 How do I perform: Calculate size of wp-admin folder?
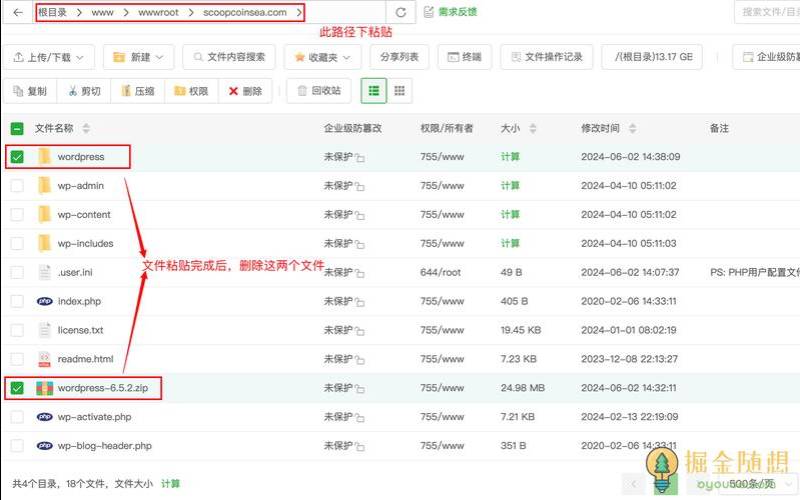click(x=510, y=186)
